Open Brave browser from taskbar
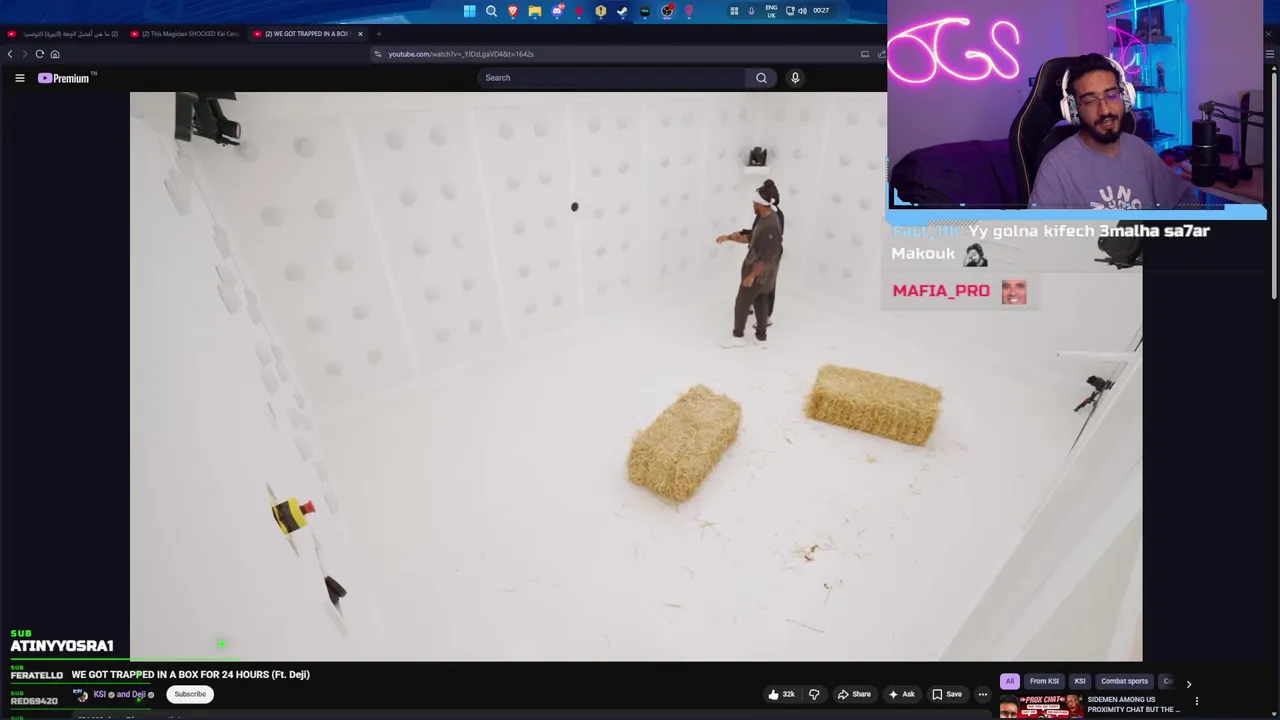 click(513, 11)
